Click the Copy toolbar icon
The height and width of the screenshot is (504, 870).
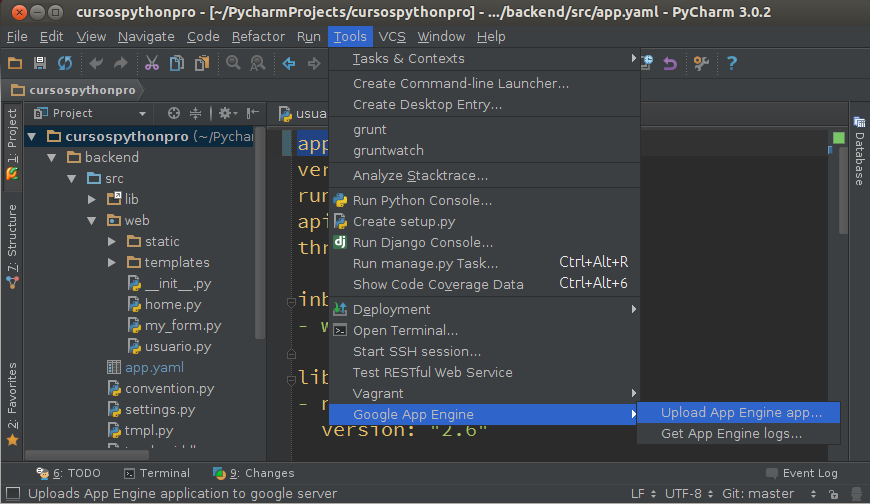(176, 63)
